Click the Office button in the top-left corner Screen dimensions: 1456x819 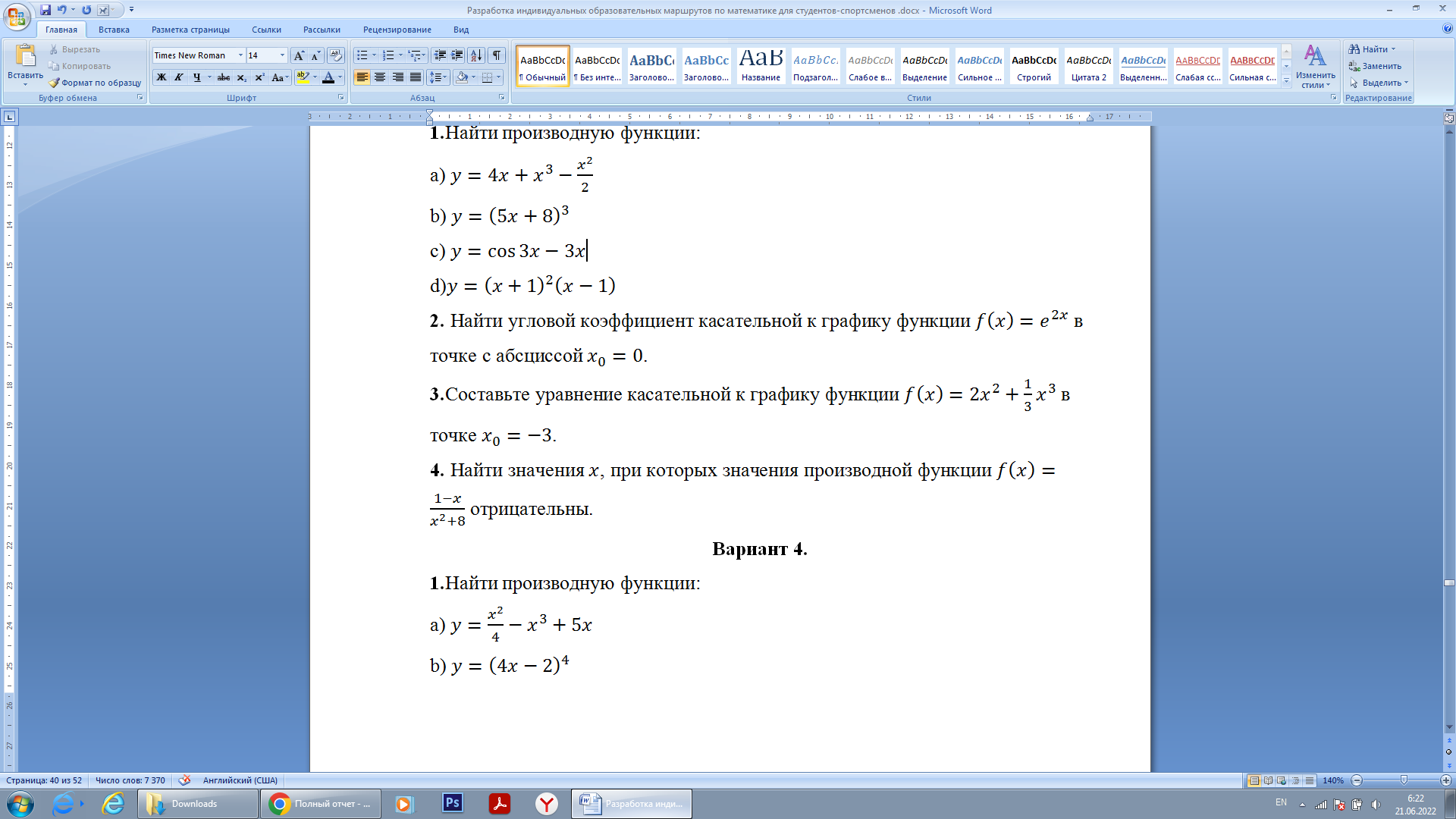pyautogui.click(x=17, y=16)
